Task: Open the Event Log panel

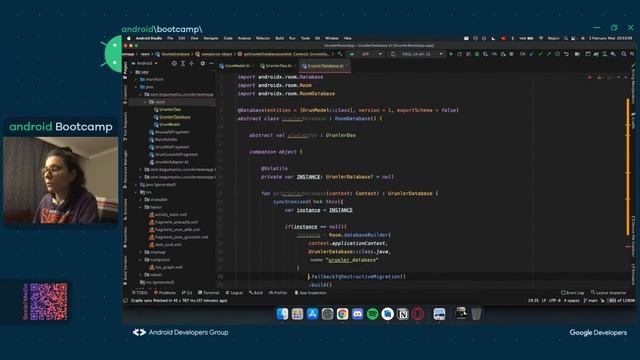Action: point(572,293)
